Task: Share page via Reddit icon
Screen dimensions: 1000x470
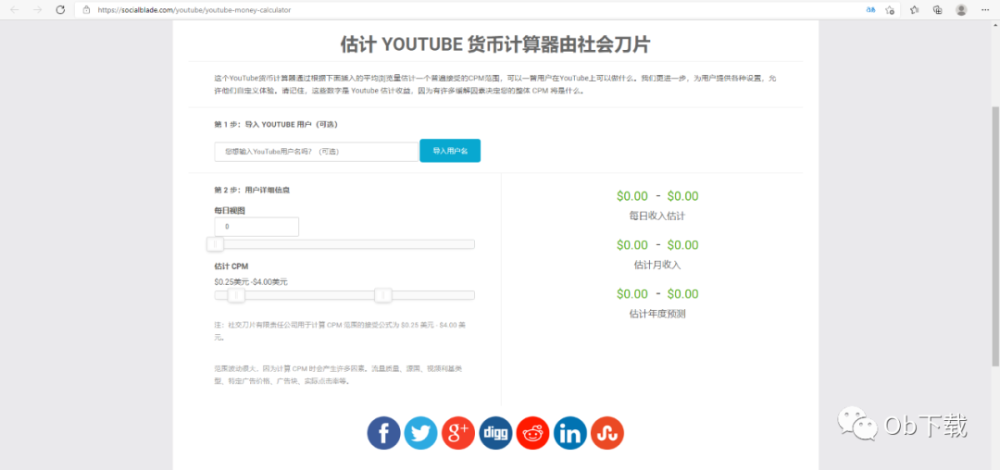Action: 533,433
